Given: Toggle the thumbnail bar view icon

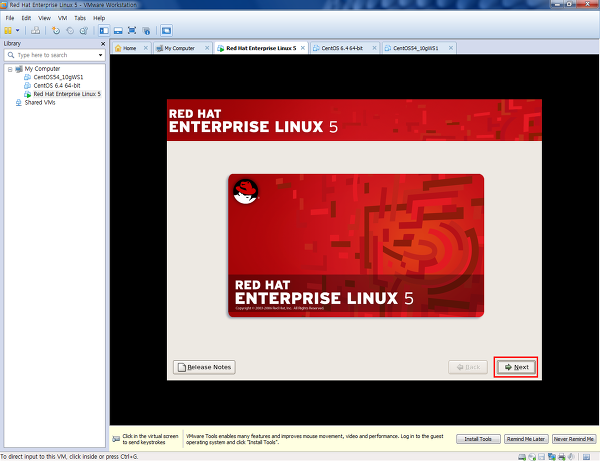Looking at the screenshot, I should coord(118,31).
